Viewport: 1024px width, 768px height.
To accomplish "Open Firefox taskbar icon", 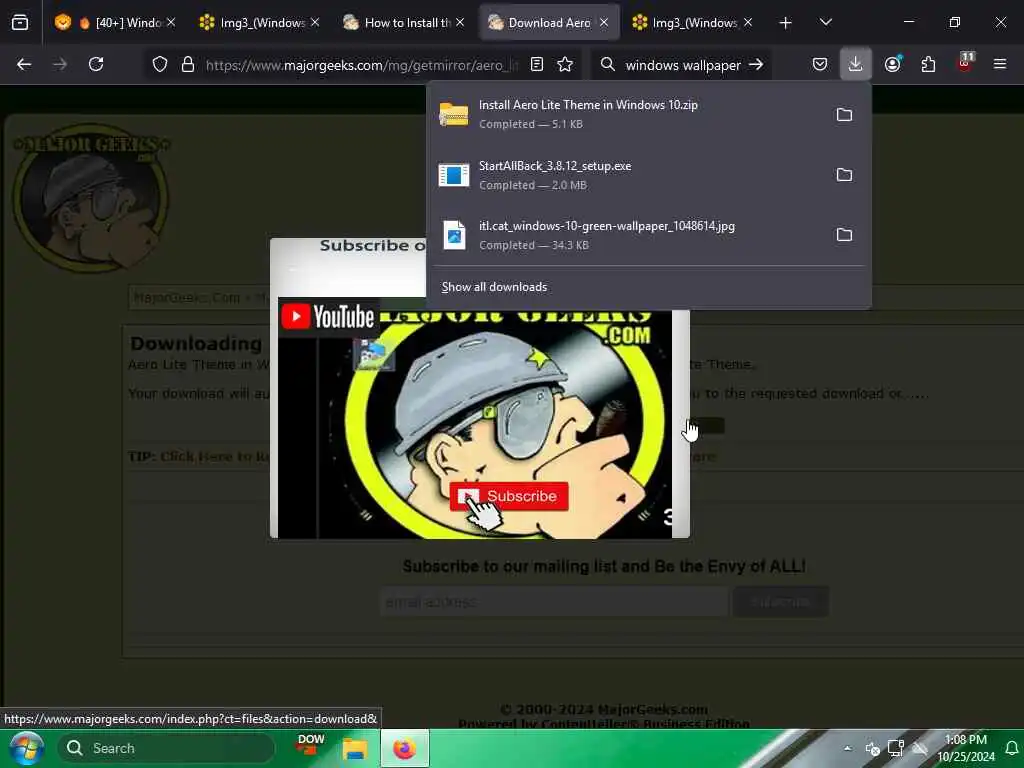I will pos(404,748).
